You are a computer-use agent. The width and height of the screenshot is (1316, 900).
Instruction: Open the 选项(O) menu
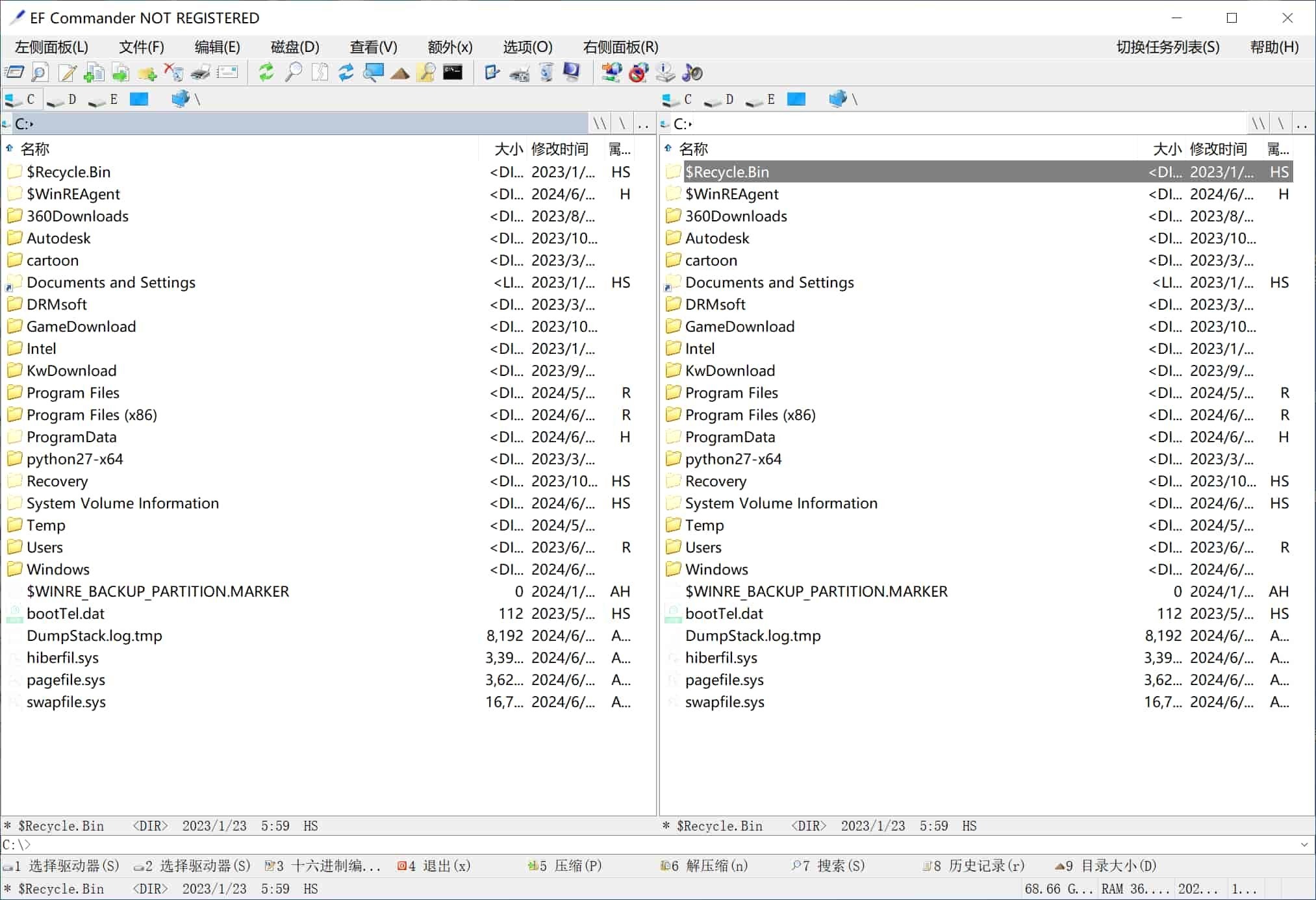pyautogui.click(x=527, y=47)
